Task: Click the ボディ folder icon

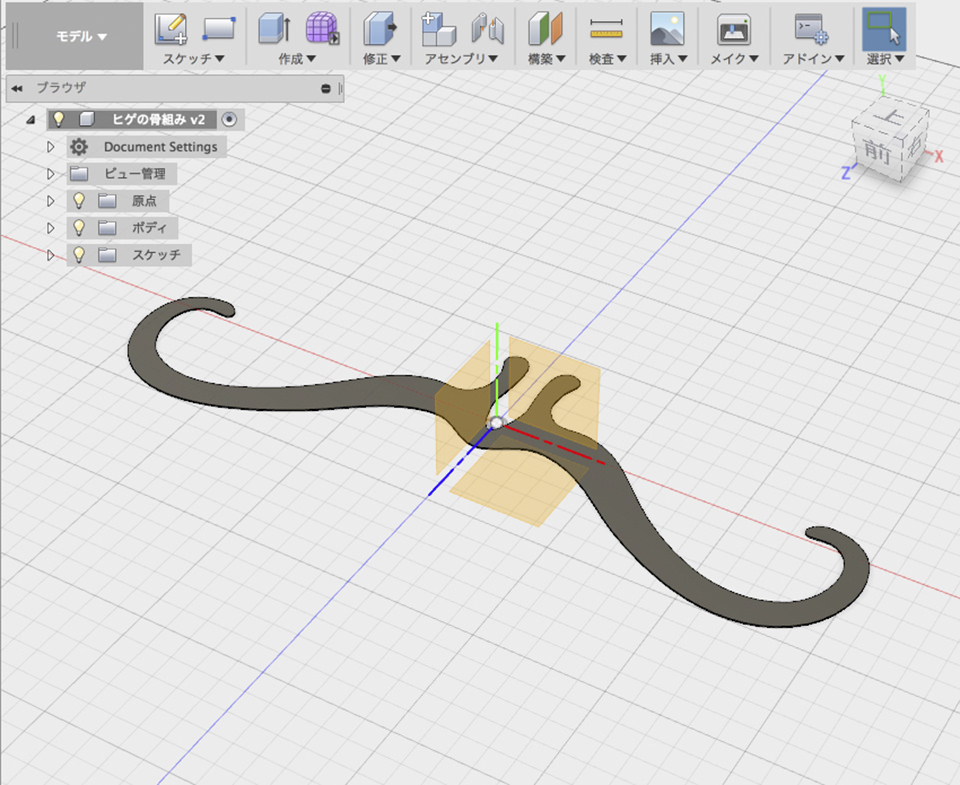Action: 107,228
